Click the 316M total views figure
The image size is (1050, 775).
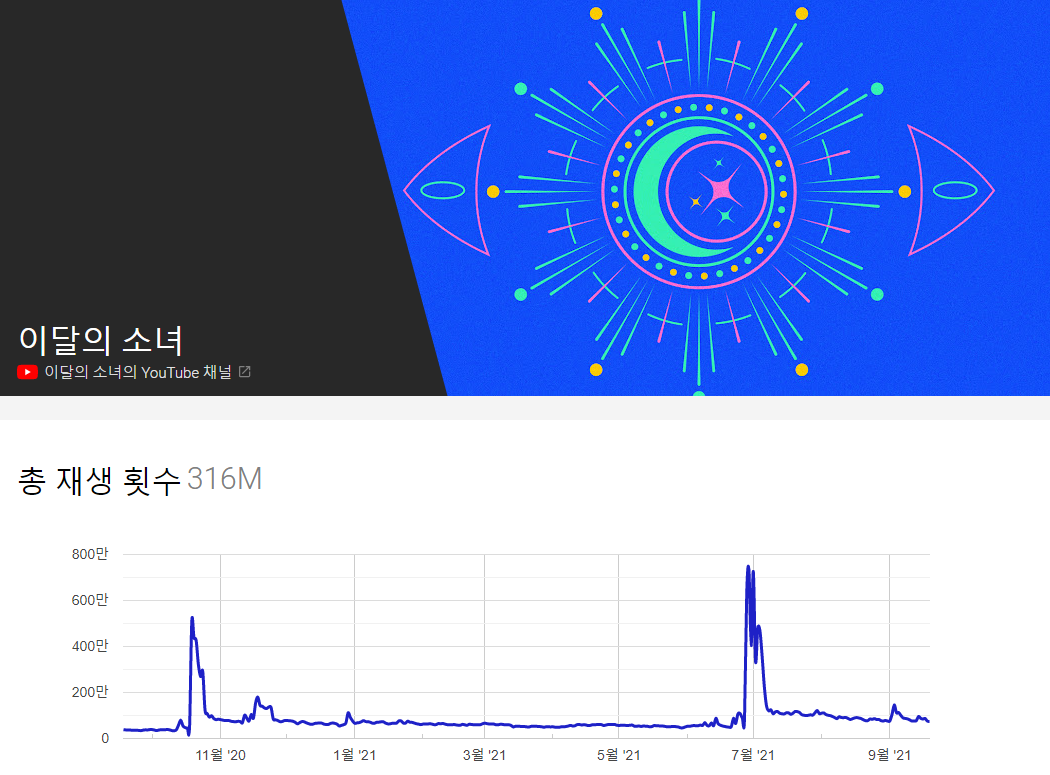[225, 480]
